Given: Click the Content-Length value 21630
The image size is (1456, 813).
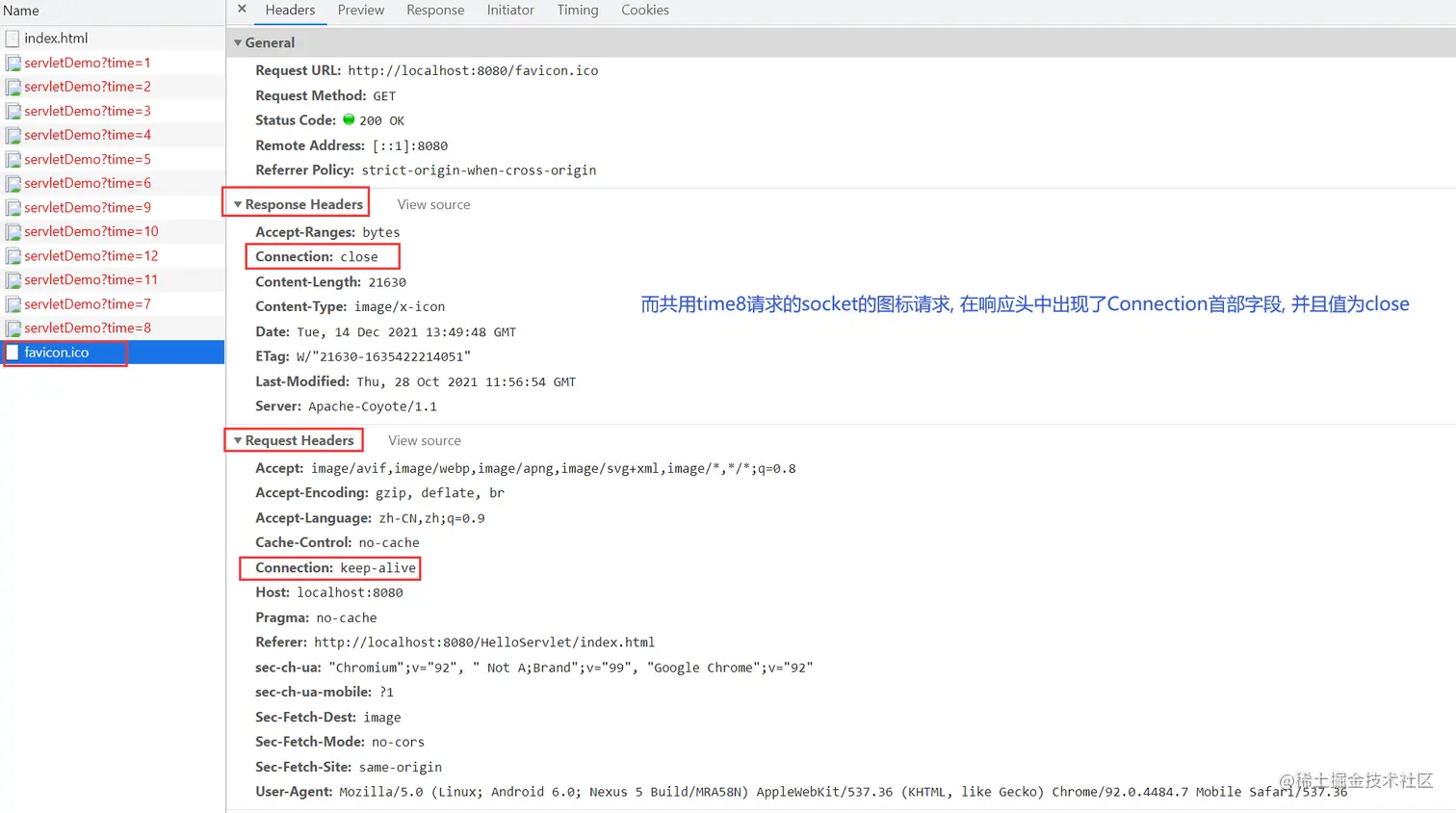Looking at the screenshot, I should [387, 282].
